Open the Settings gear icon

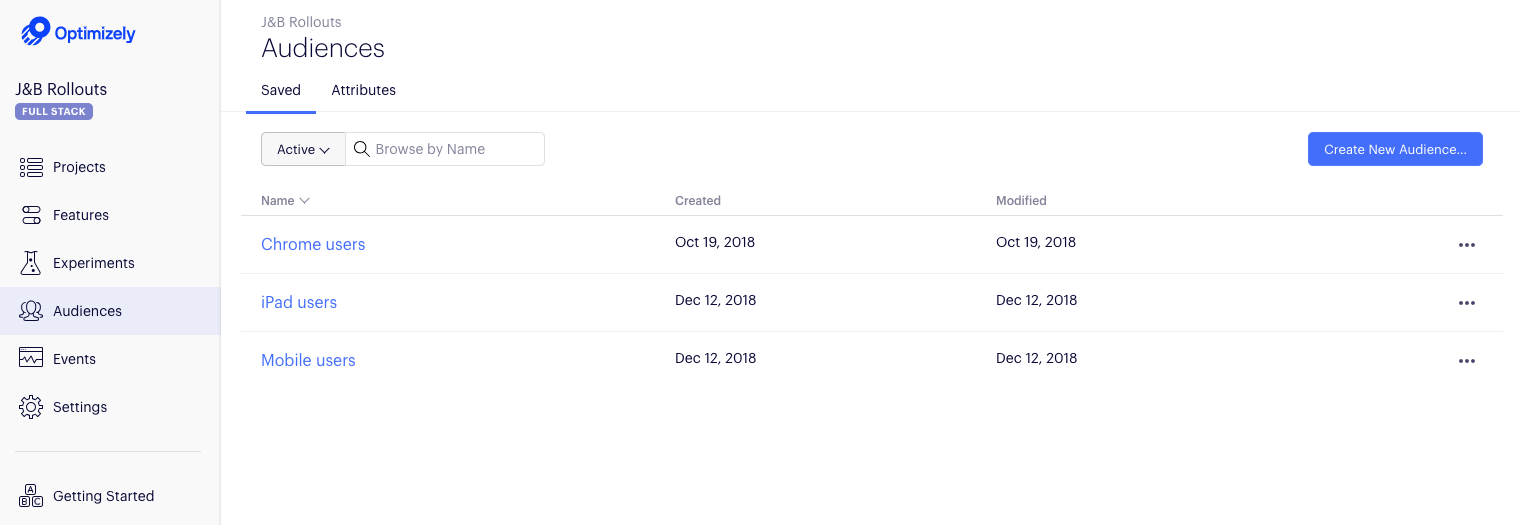[x=31, y=407]
